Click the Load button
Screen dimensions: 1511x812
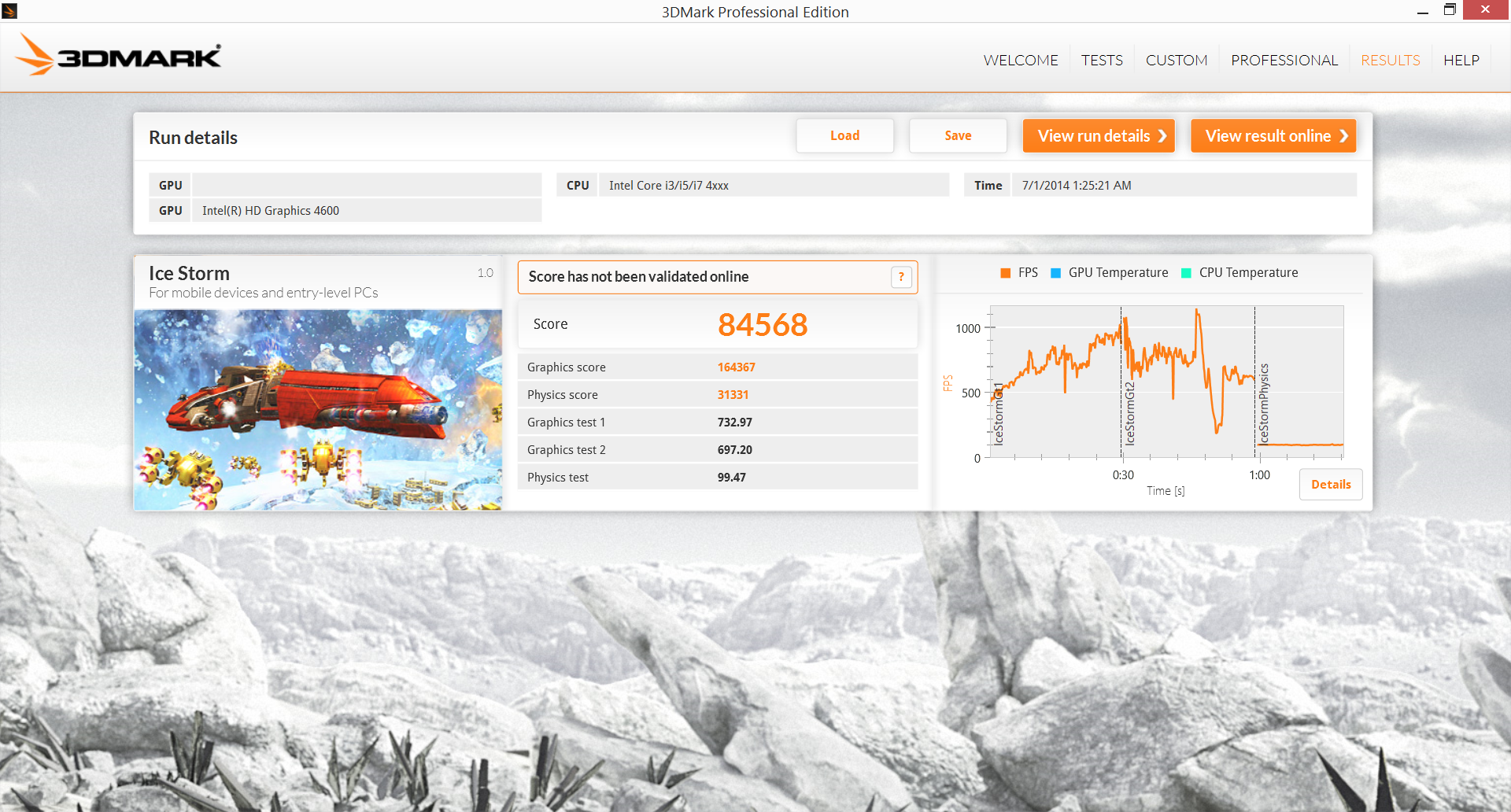tap(845, 135)
